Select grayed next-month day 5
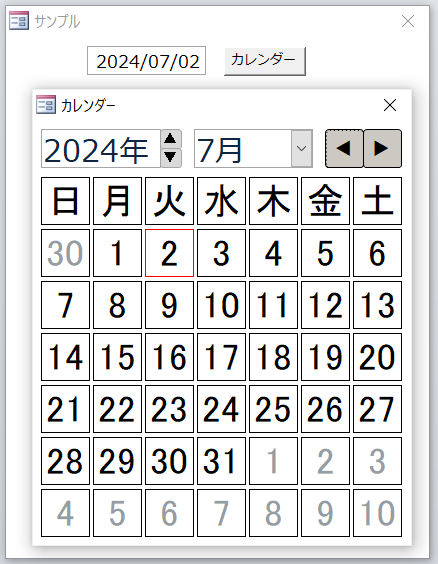This screenshot has width=438, height=564. (x=117, y=513)
